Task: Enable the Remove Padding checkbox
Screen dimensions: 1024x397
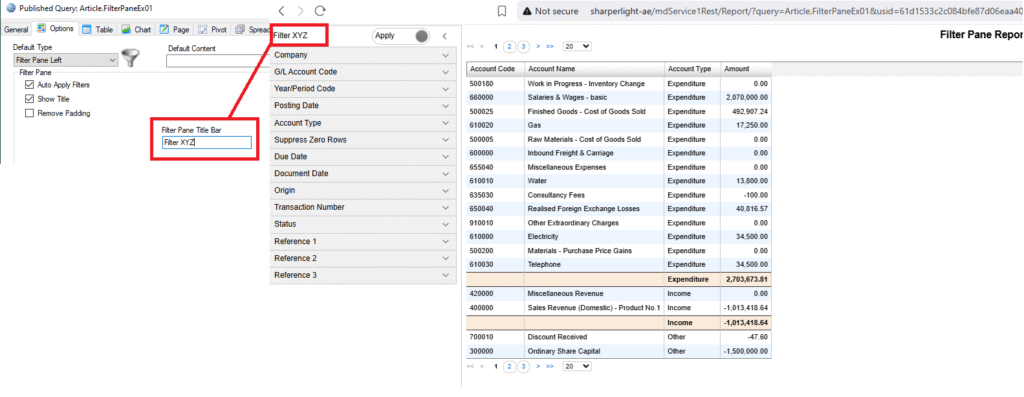Action: 29,114
